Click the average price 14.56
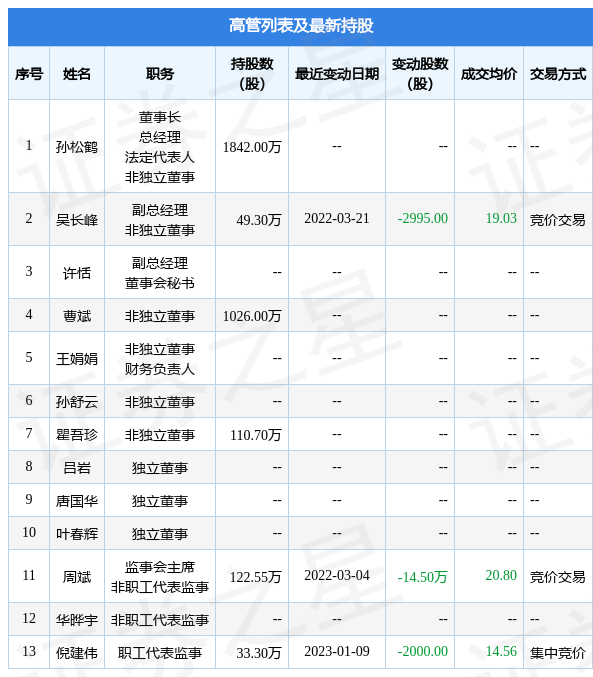 click(x=501, y=652)
